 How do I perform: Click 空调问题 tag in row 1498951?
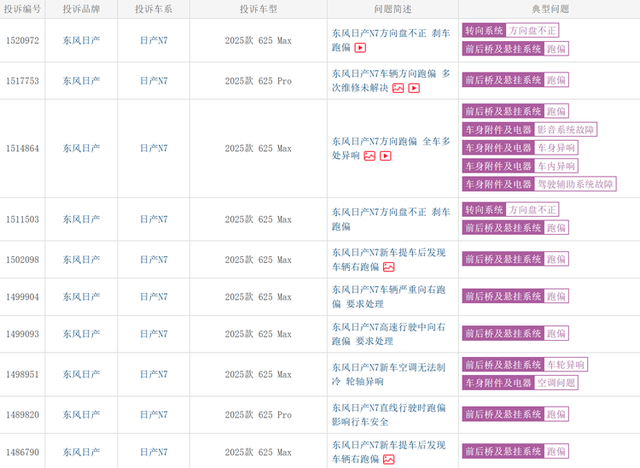(x=557, y=382)
